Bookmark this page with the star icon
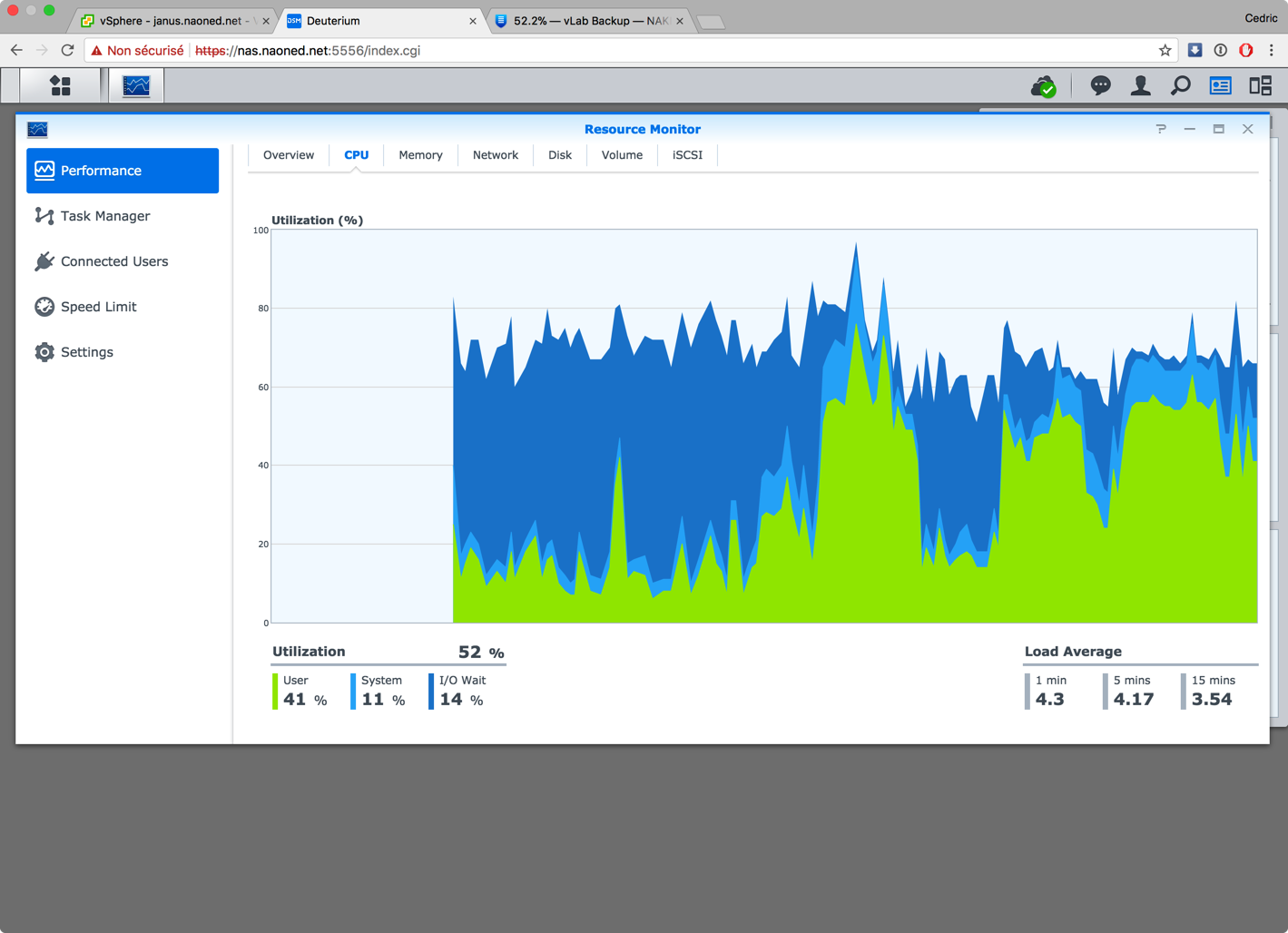Viewport: 1288px width, 933px height. (1165, 51)
